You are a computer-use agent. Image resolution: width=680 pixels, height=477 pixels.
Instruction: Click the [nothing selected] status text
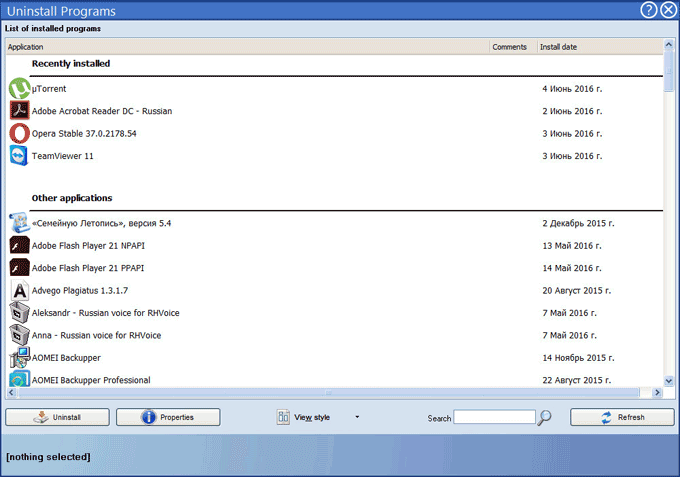click(x=48, y=457)
